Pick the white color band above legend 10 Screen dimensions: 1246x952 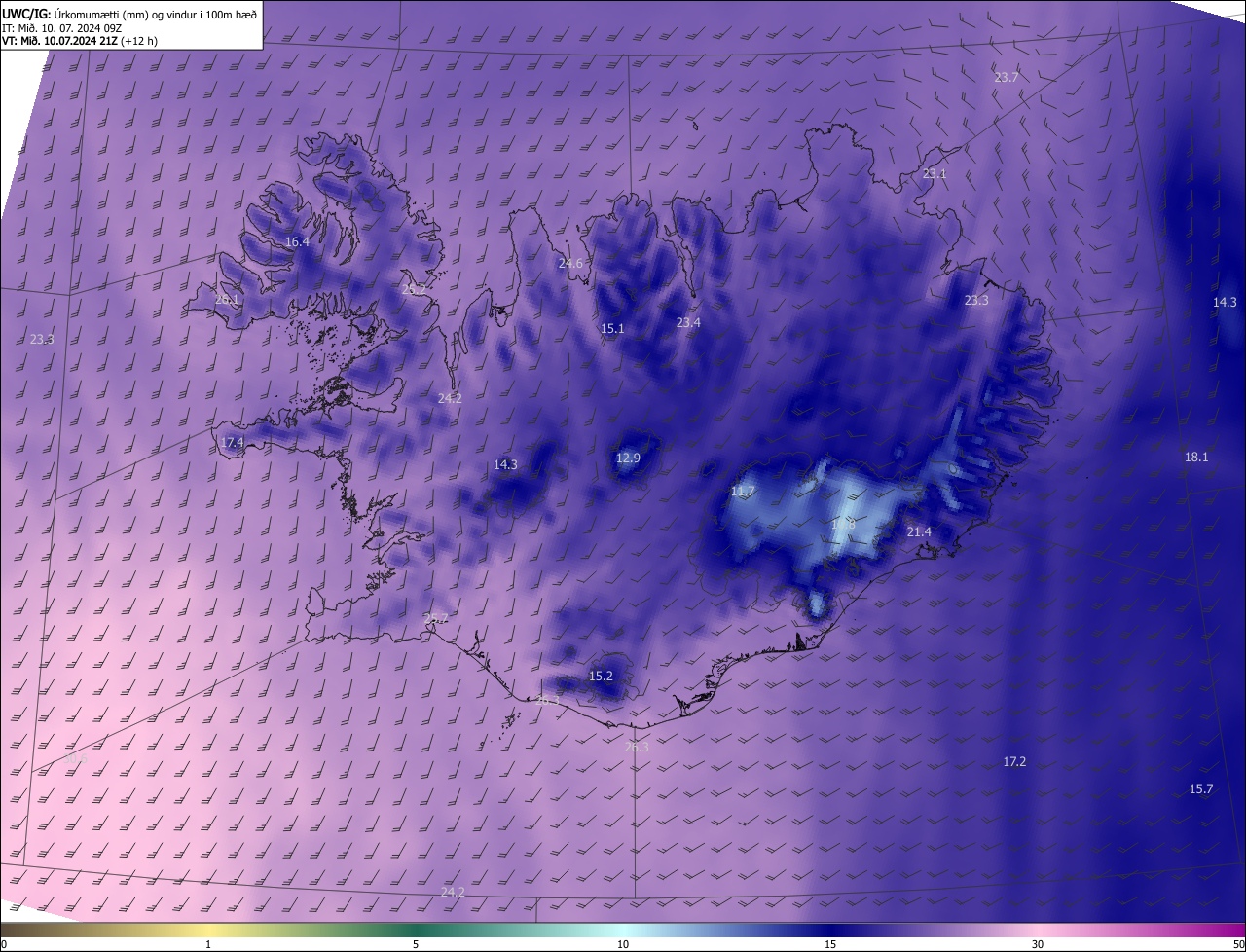click(x=623, y=930)
